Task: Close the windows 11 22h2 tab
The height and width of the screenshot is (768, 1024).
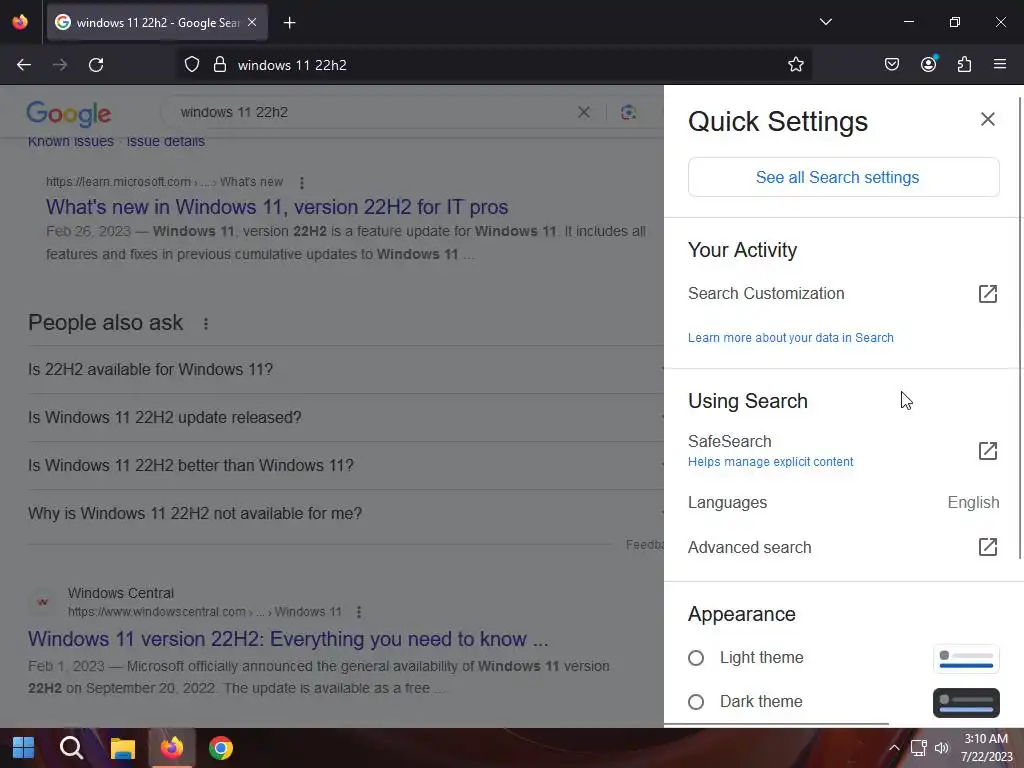Action: tap(252, 22)
